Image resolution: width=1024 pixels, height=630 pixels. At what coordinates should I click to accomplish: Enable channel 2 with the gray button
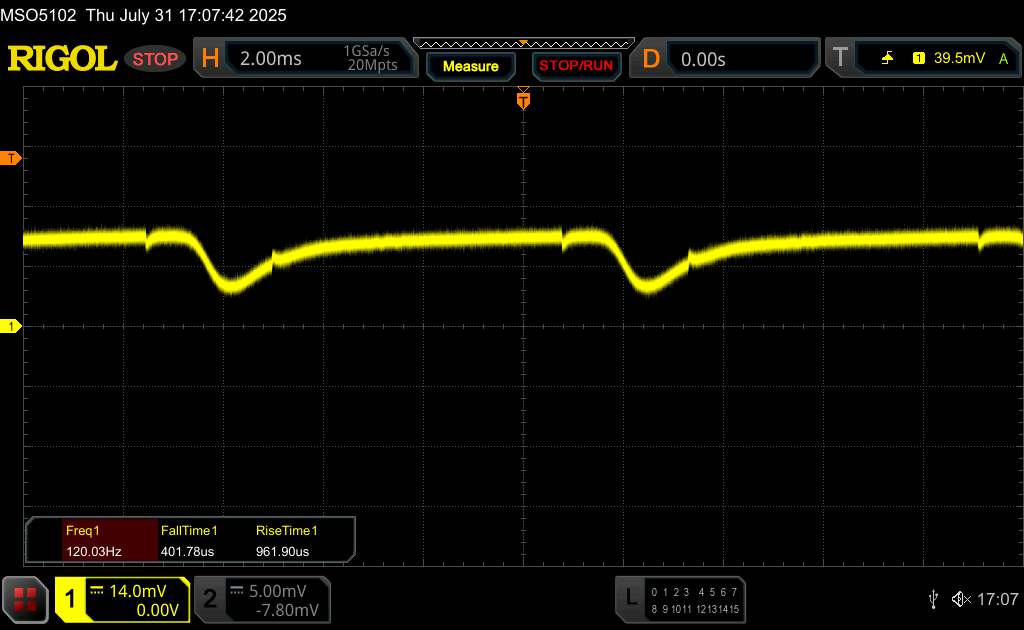click(210, 598)
